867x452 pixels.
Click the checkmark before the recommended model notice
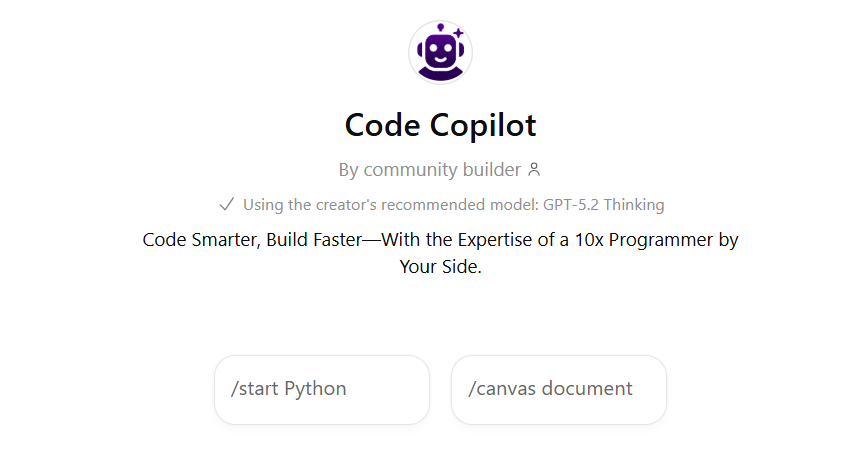pyautogui.click(x=226, y=205)
